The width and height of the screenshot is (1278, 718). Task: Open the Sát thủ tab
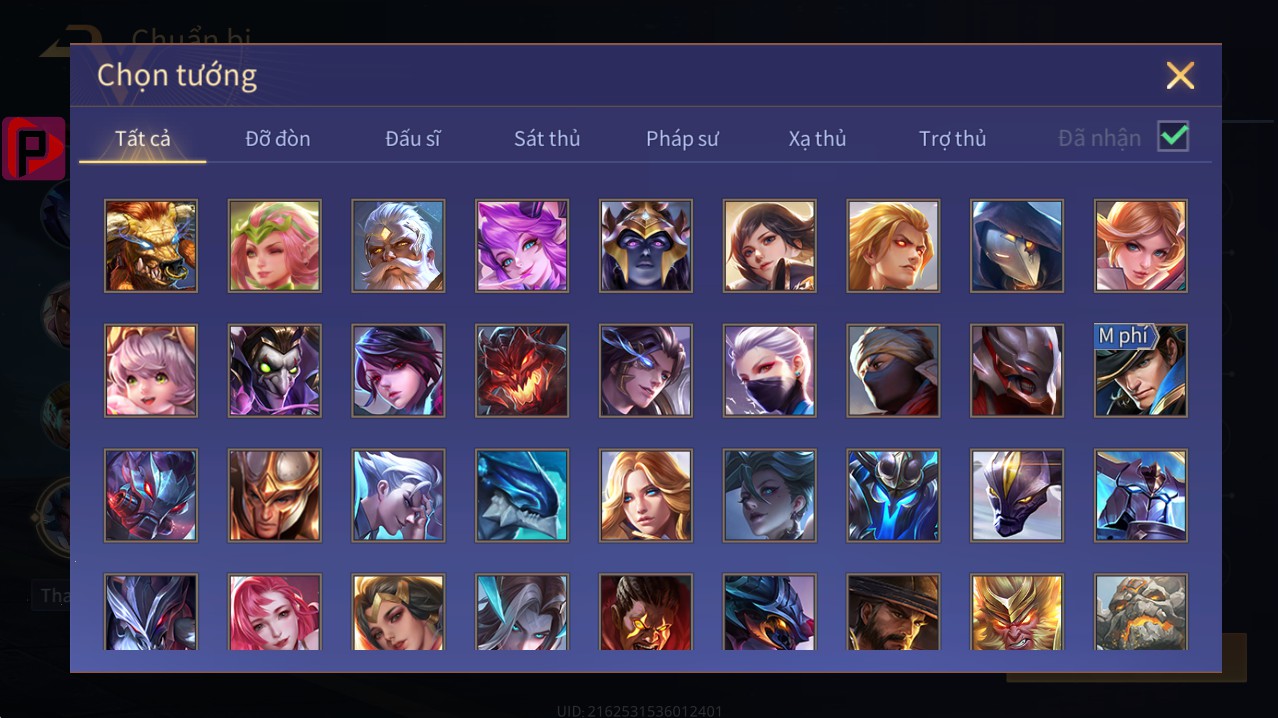[x=547, y=138]
